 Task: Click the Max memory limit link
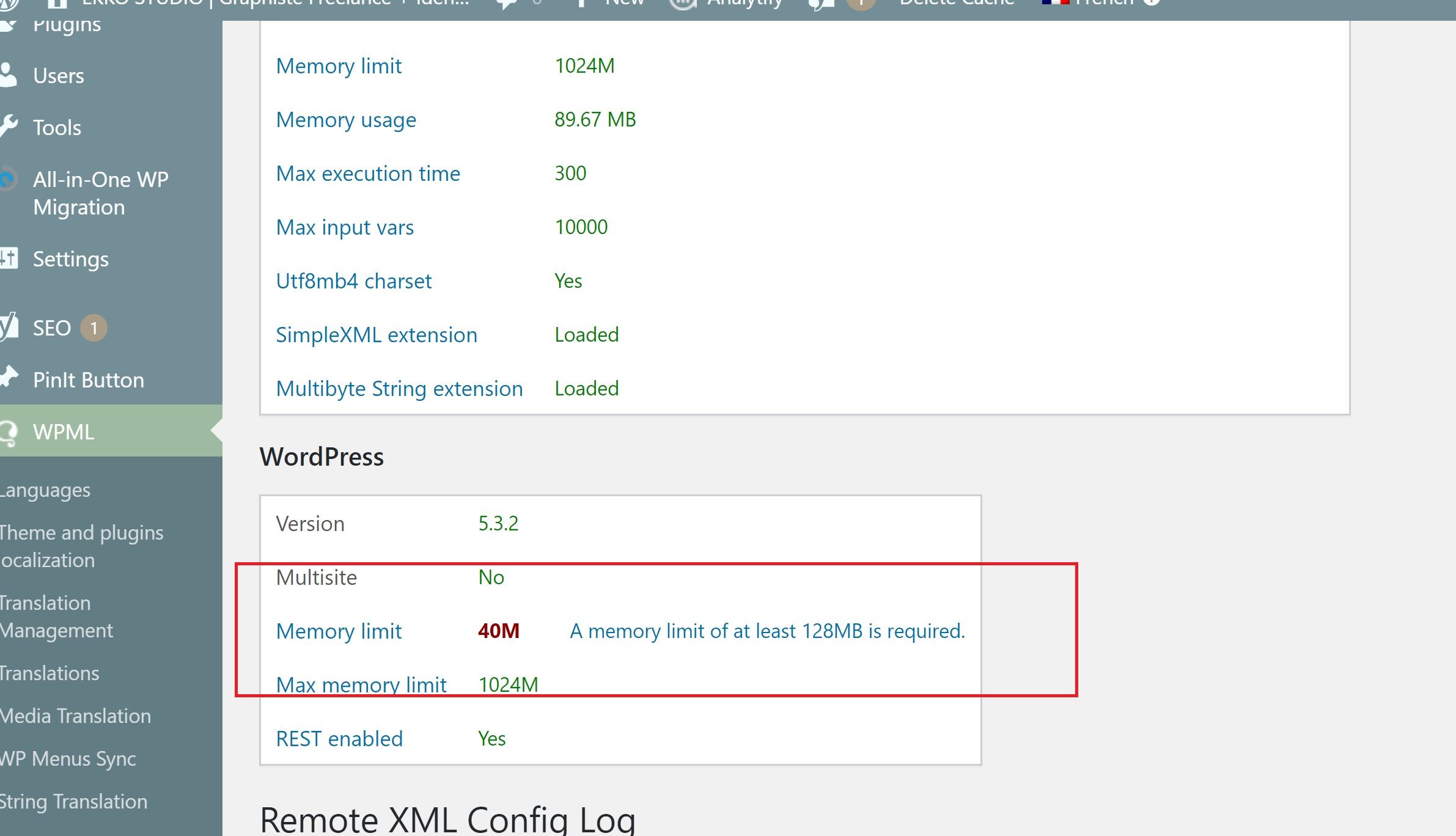pyautogui.click(x=361, y=685)
